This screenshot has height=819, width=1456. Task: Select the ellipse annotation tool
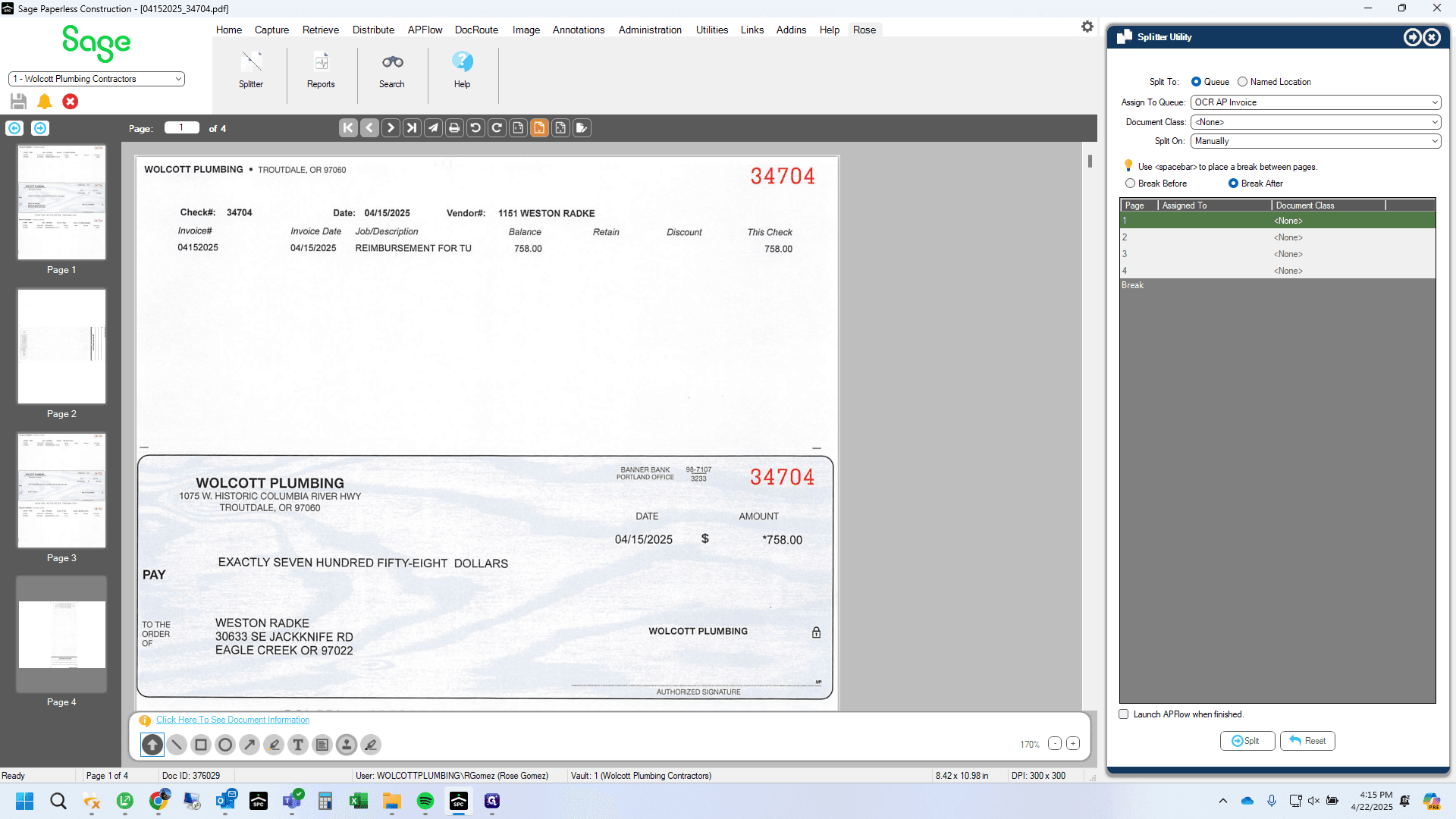[225, 745]
